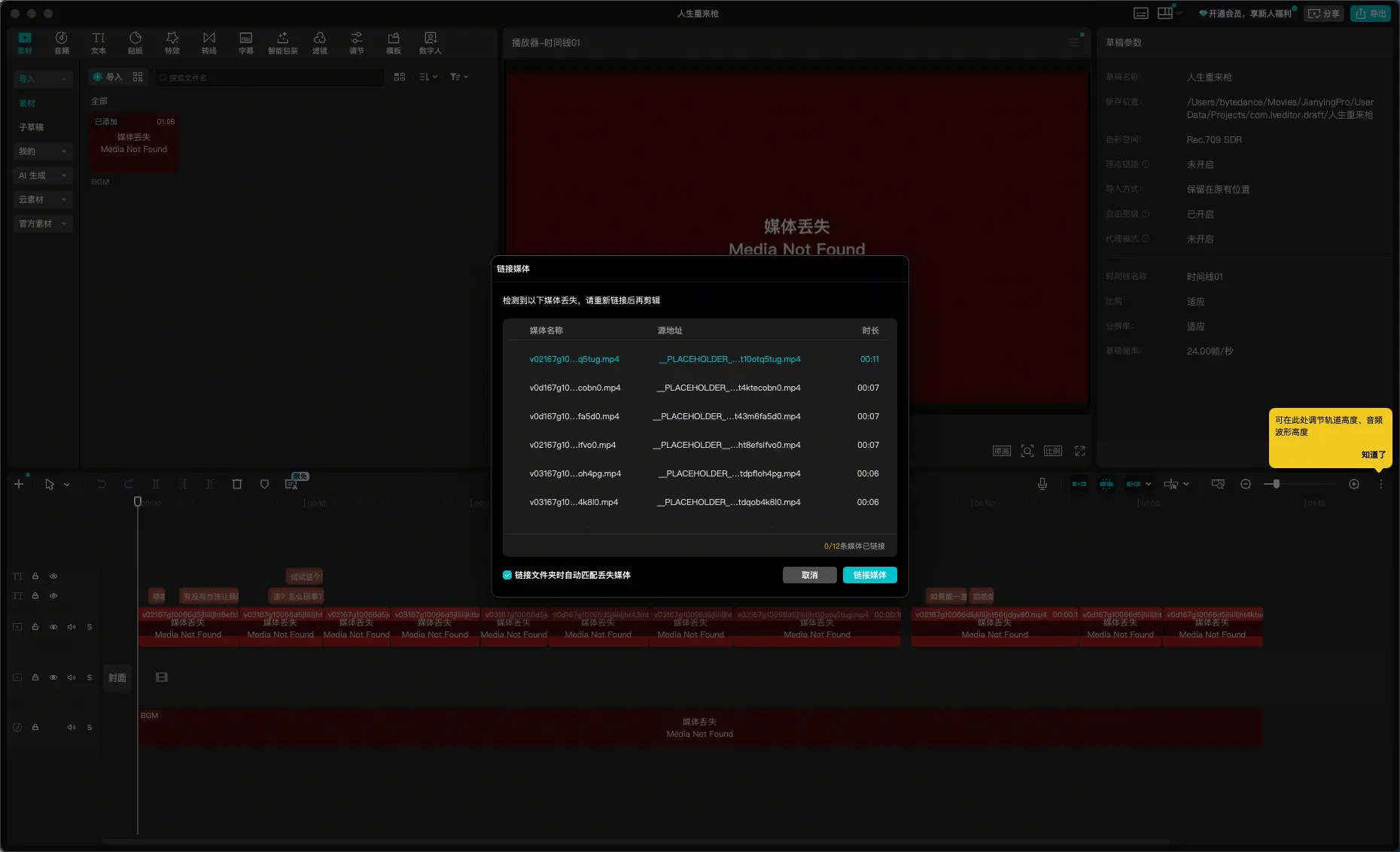
Task: Toggle lock on the BGM audio track
Action: pos(35,727)
